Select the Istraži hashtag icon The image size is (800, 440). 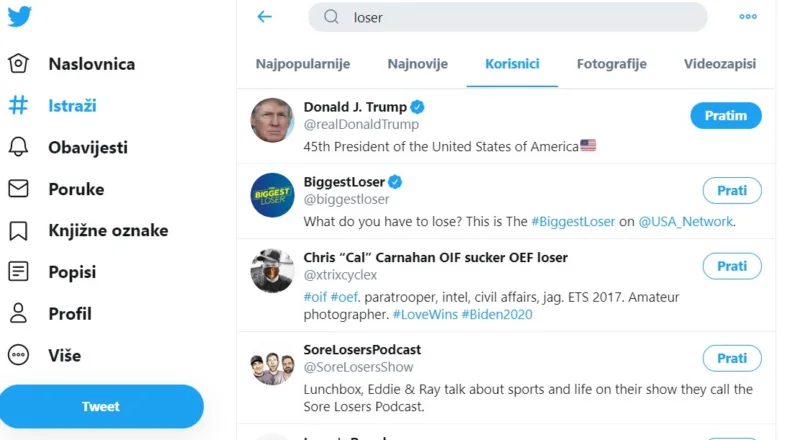pos(18,105)
